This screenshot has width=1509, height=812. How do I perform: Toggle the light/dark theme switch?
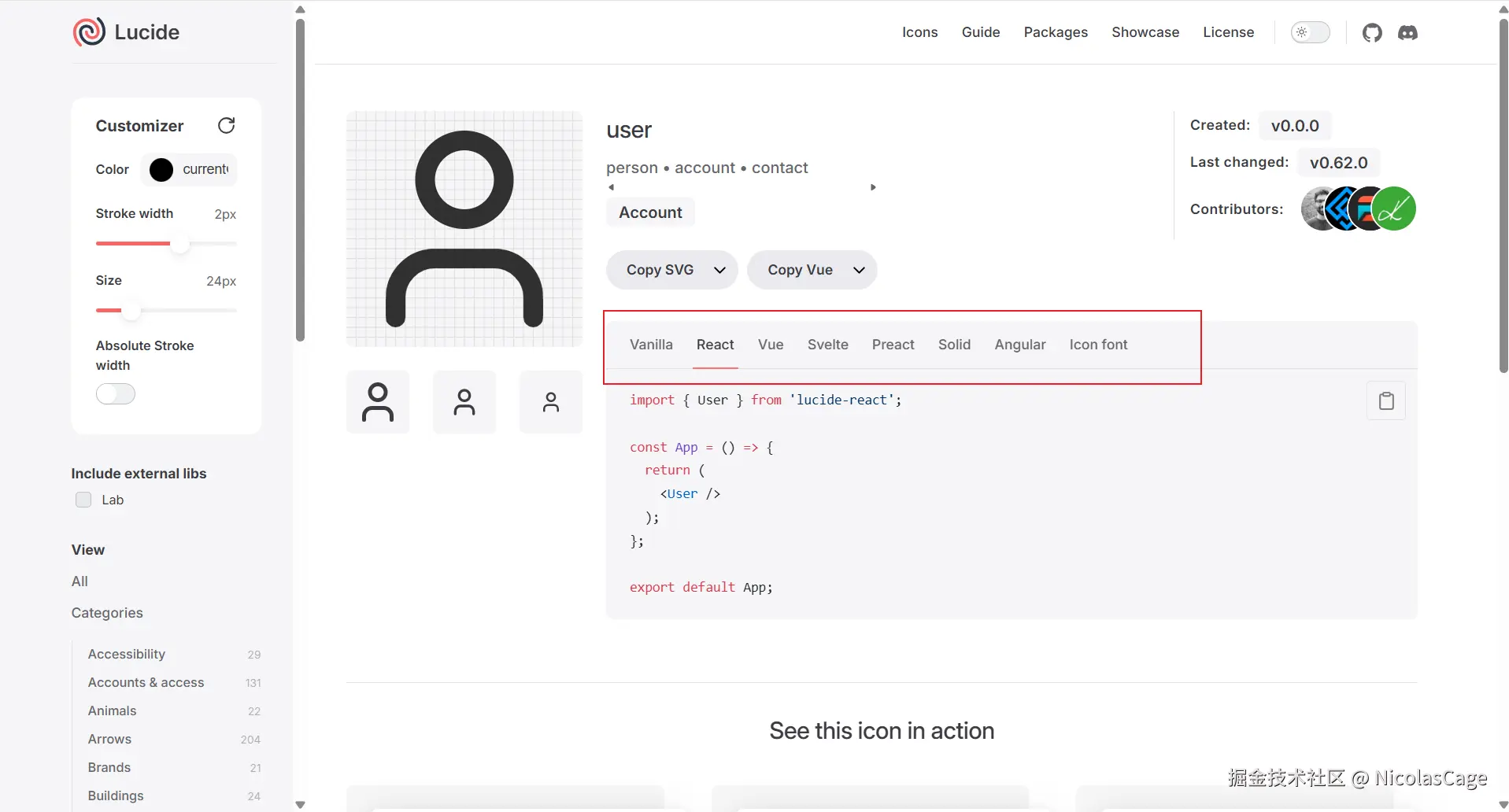pyautogui.click(x=1310, y=32)
